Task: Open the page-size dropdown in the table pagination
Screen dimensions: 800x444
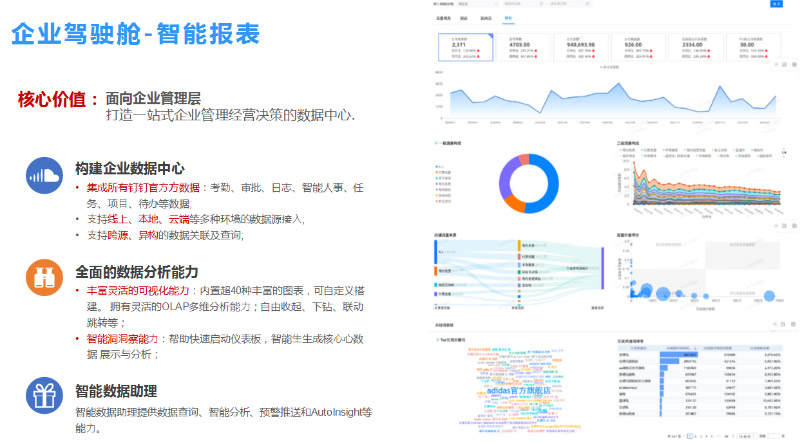Action: click(x=747, y=436)
